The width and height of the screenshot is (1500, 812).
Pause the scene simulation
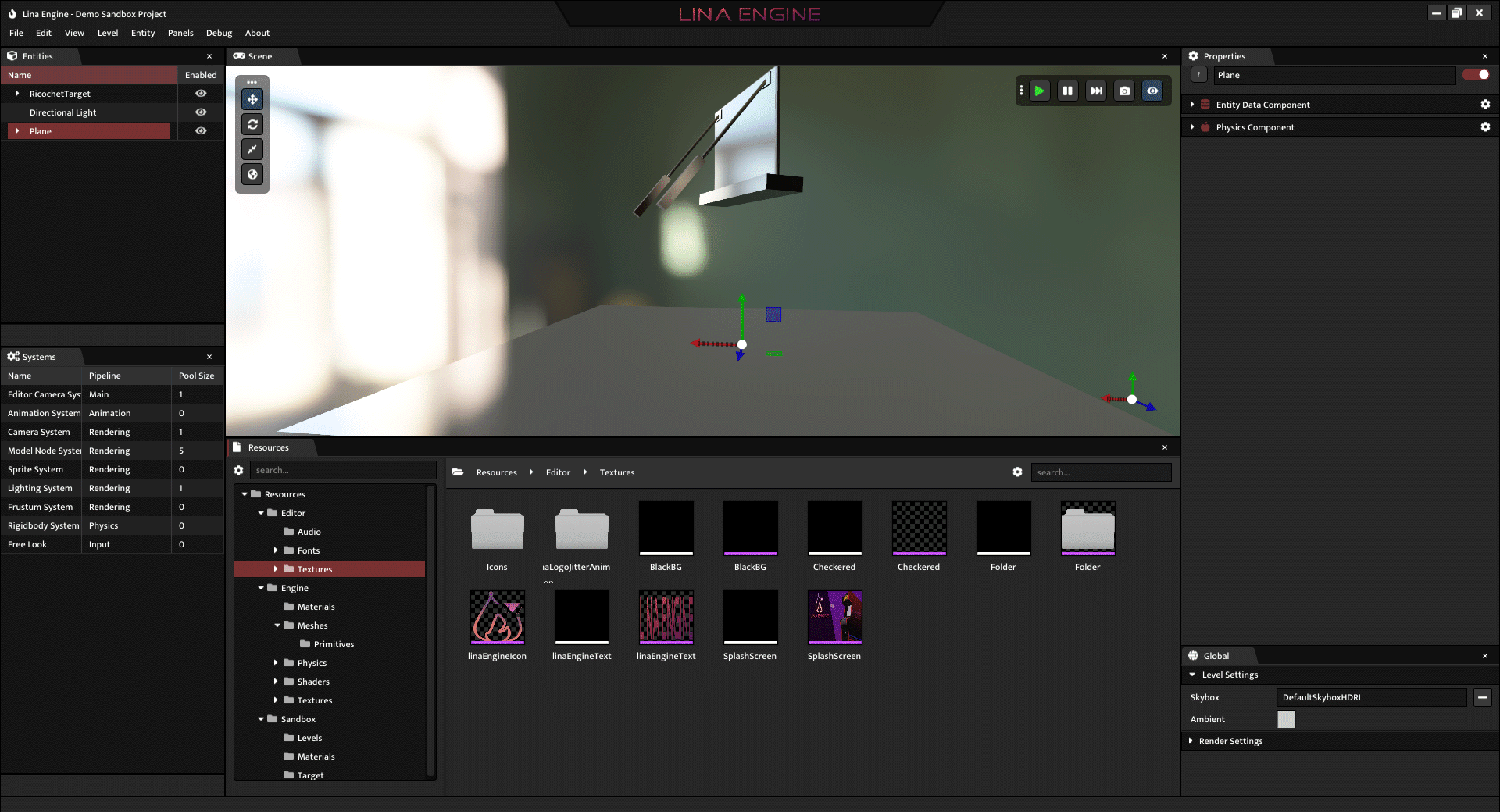coord(1067,91)
